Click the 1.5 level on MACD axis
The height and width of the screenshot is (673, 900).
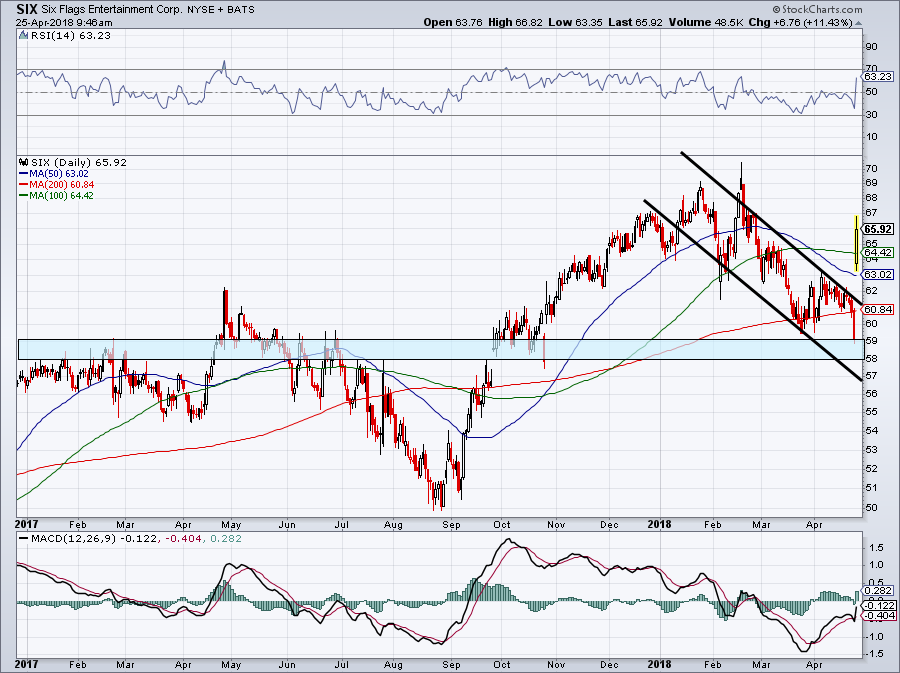876,548
